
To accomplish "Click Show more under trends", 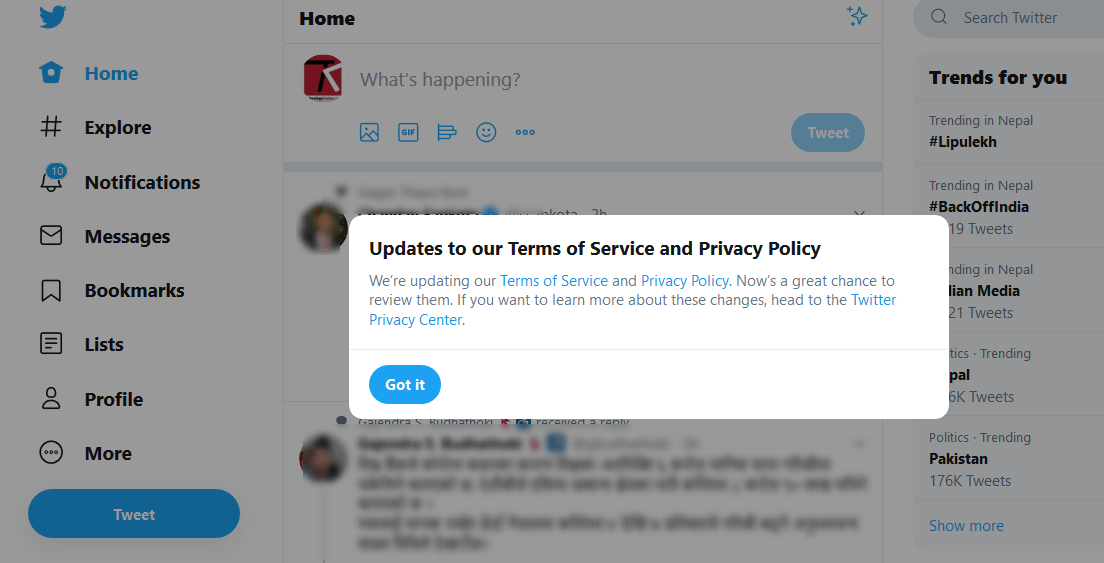I will click(x=966, y=525).
